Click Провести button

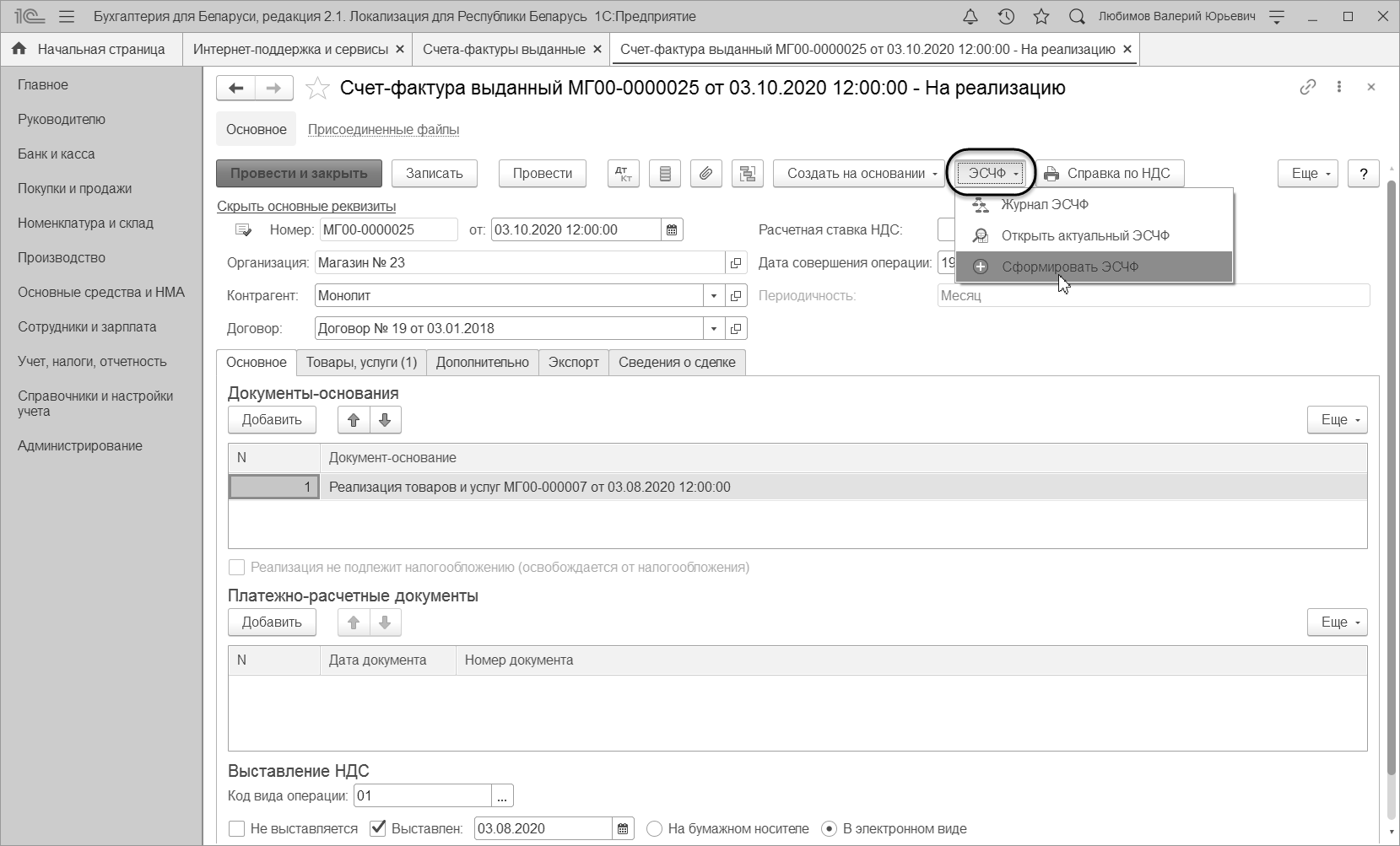(543, 173)
